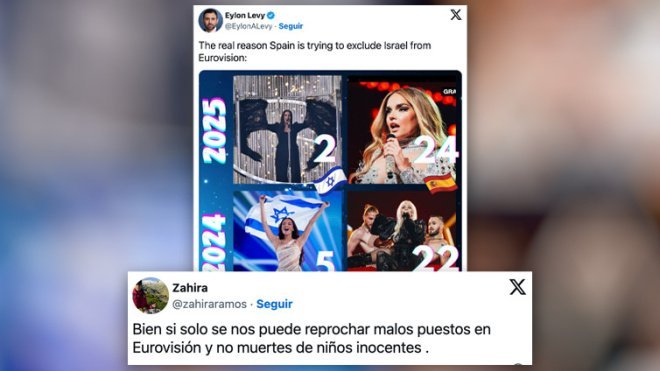Image resolution: width=660 pixels, height=371 pixels.
Task: Open the 2024 Spain performance photo
Action: click(x=402, y=231)
